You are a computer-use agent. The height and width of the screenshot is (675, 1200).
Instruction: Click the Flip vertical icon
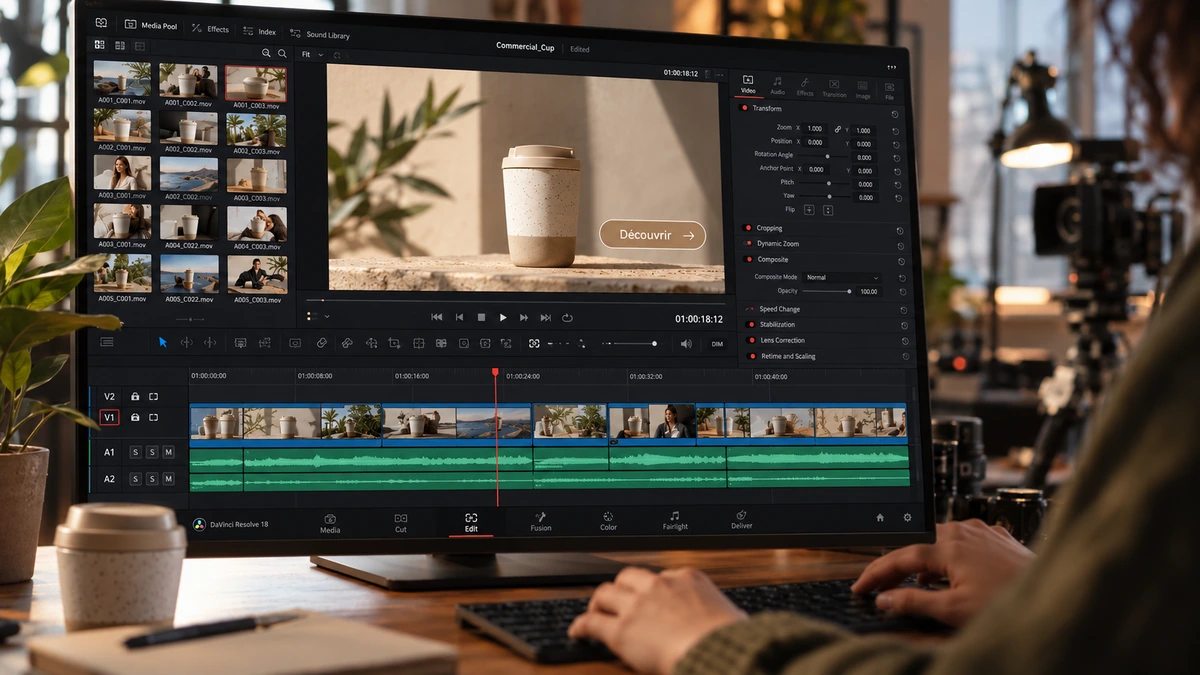tap(828, 210)
